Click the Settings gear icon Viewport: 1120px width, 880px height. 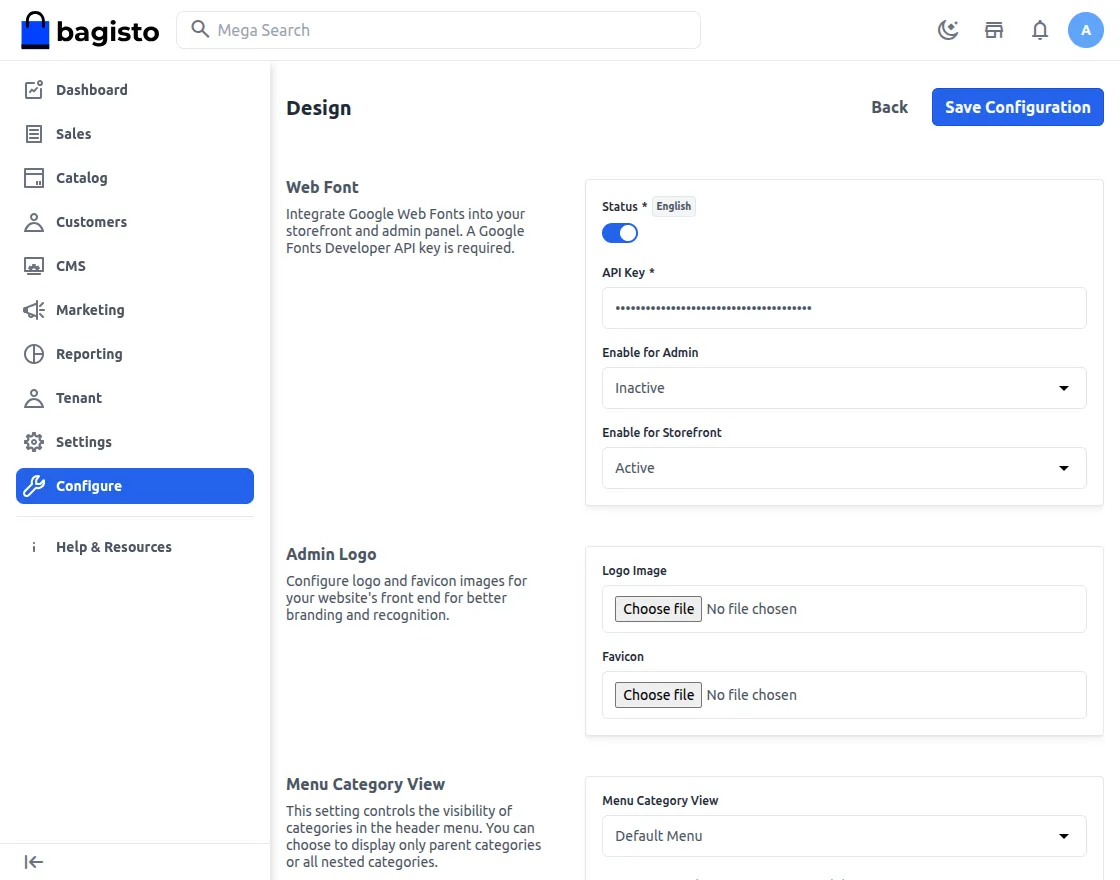pyautogui.click(x=34, y=442)
